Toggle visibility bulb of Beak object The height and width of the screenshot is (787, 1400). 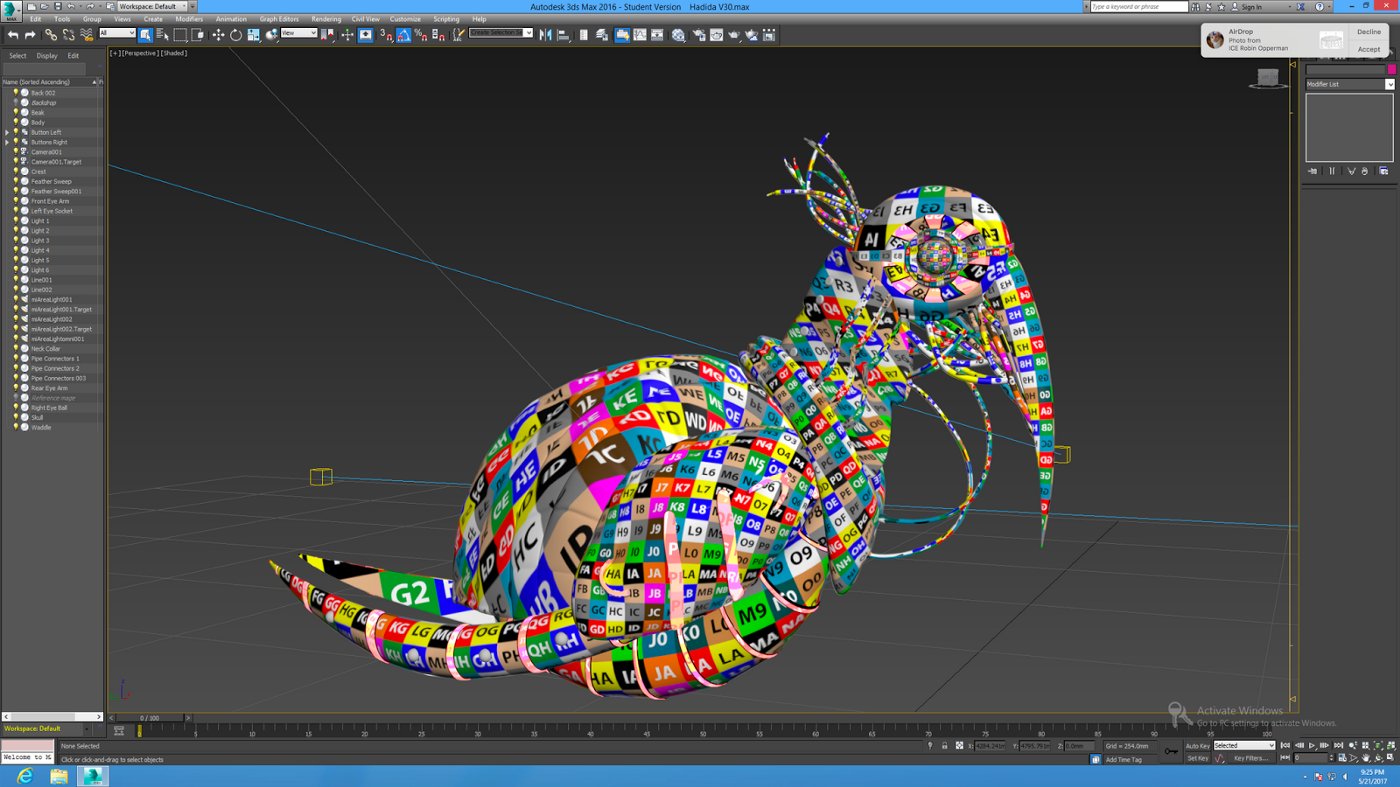(17, 113)
